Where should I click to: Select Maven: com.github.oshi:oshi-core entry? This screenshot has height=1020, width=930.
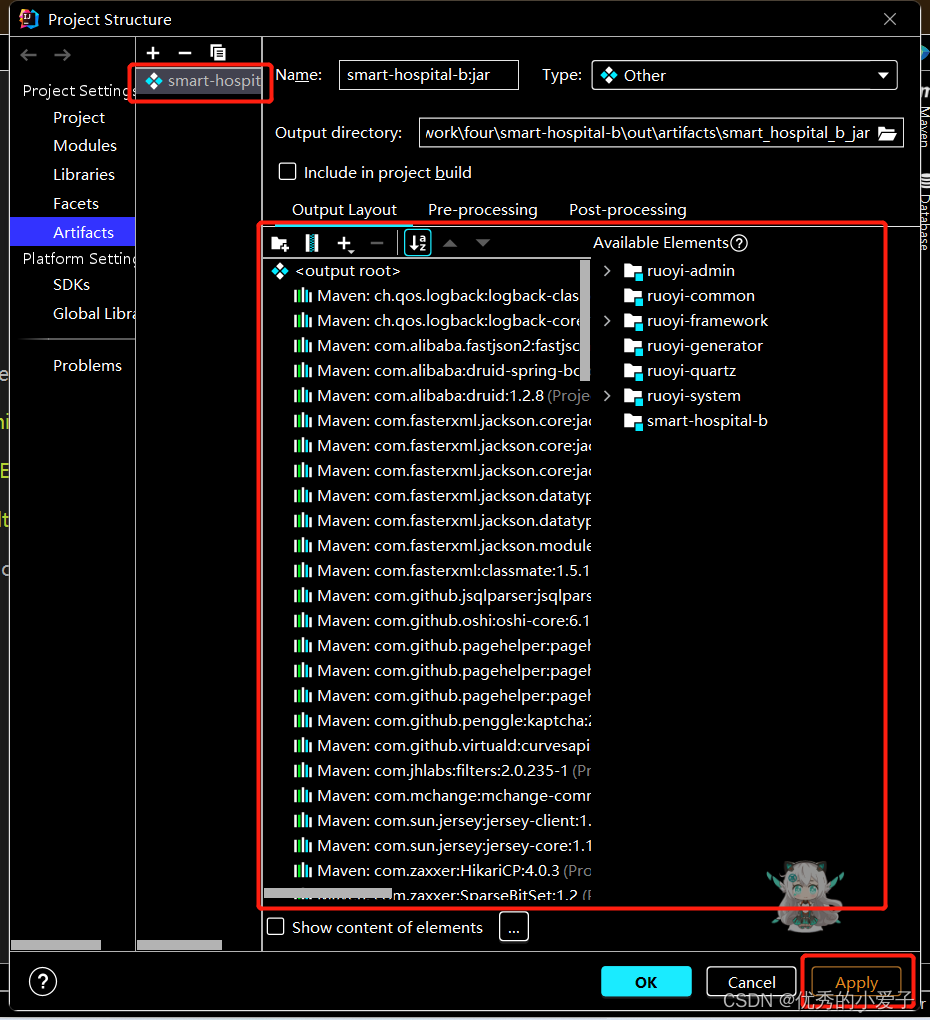(442, 621)
